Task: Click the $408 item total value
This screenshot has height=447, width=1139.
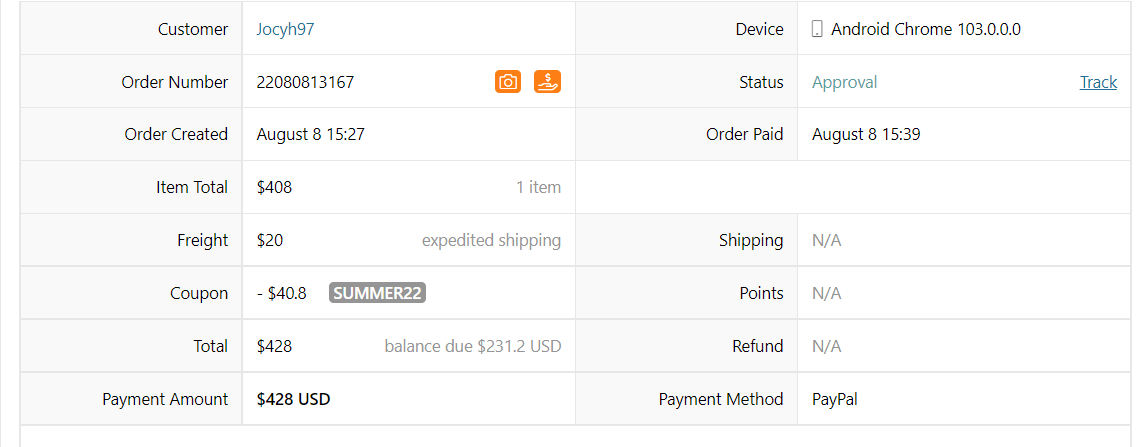Action: click(275, 188)
